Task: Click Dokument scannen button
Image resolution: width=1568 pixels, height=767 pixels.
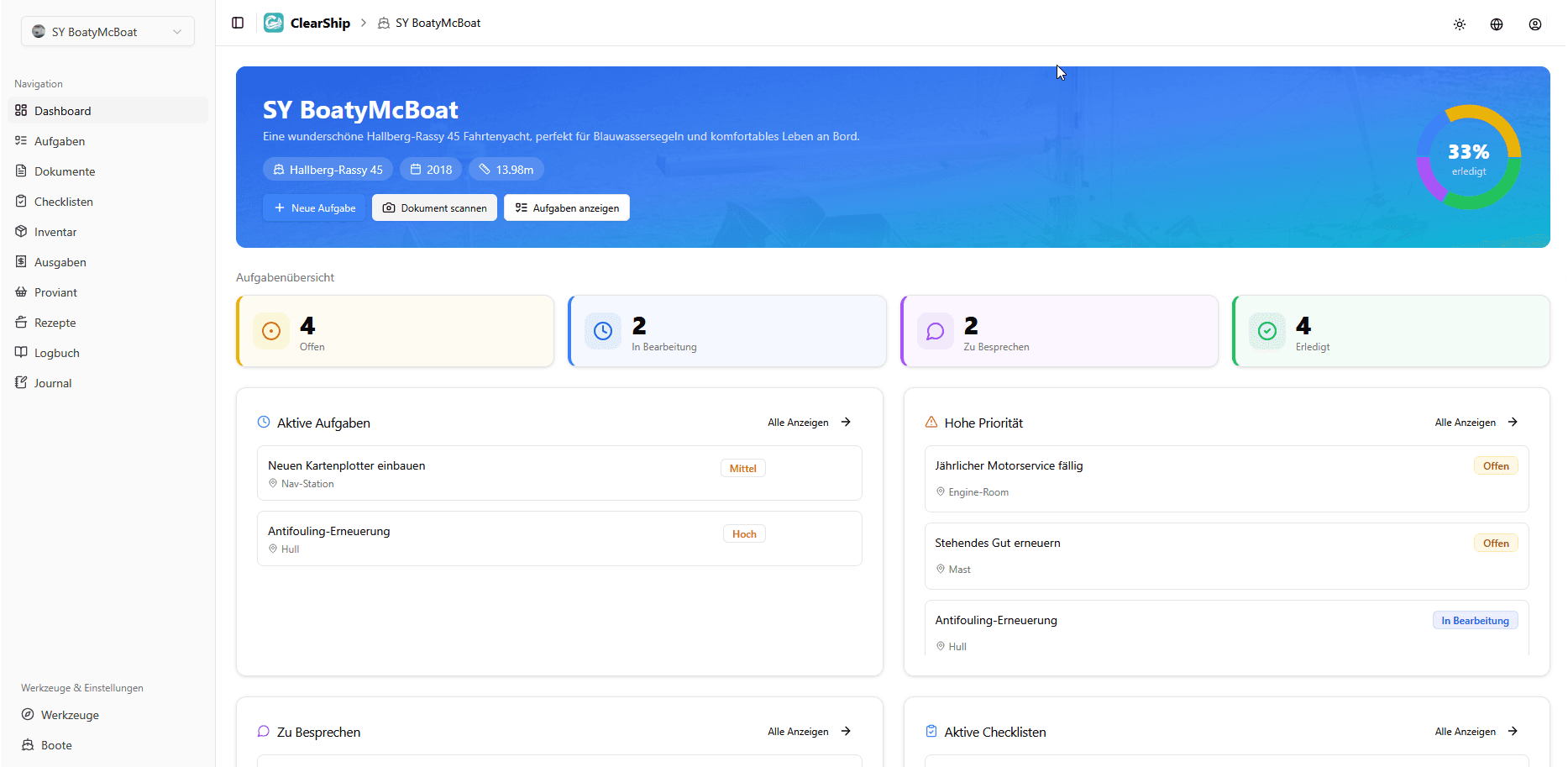Action: coord(434,208)
